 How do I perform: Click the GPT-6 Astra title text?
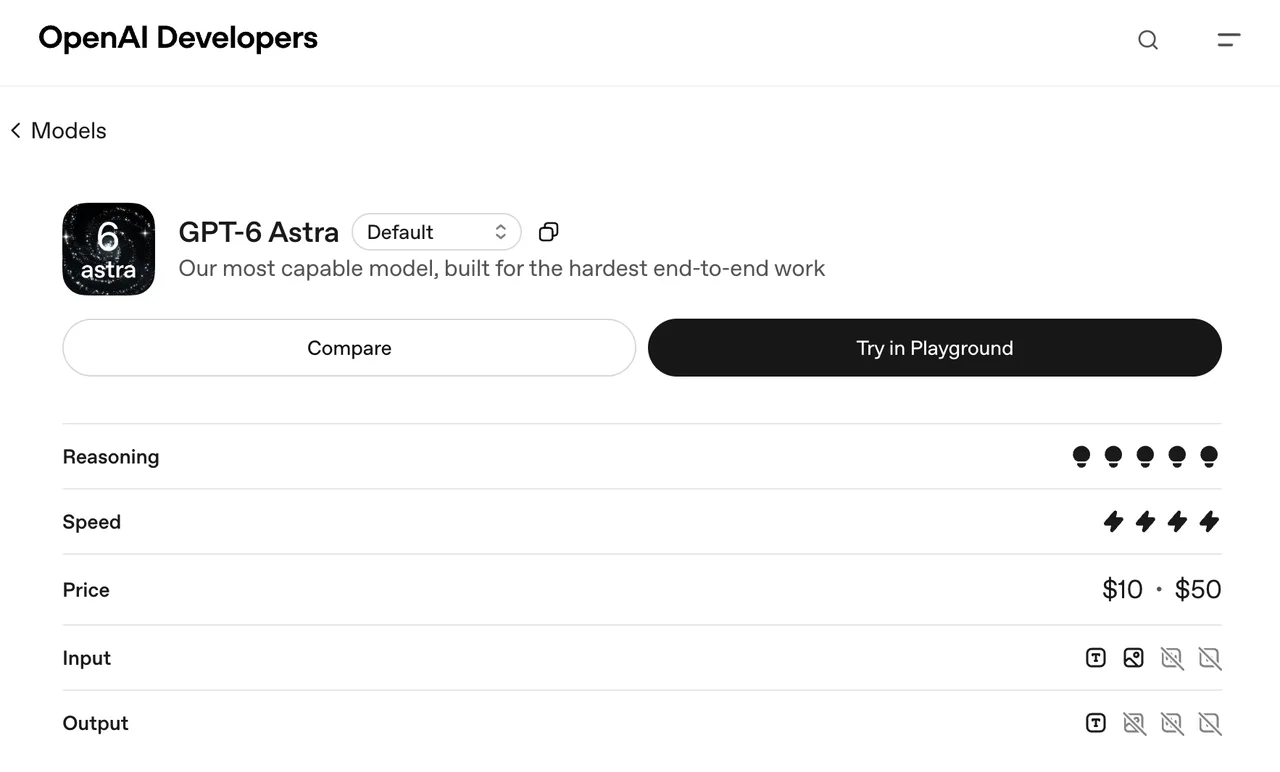click(259, 232)
